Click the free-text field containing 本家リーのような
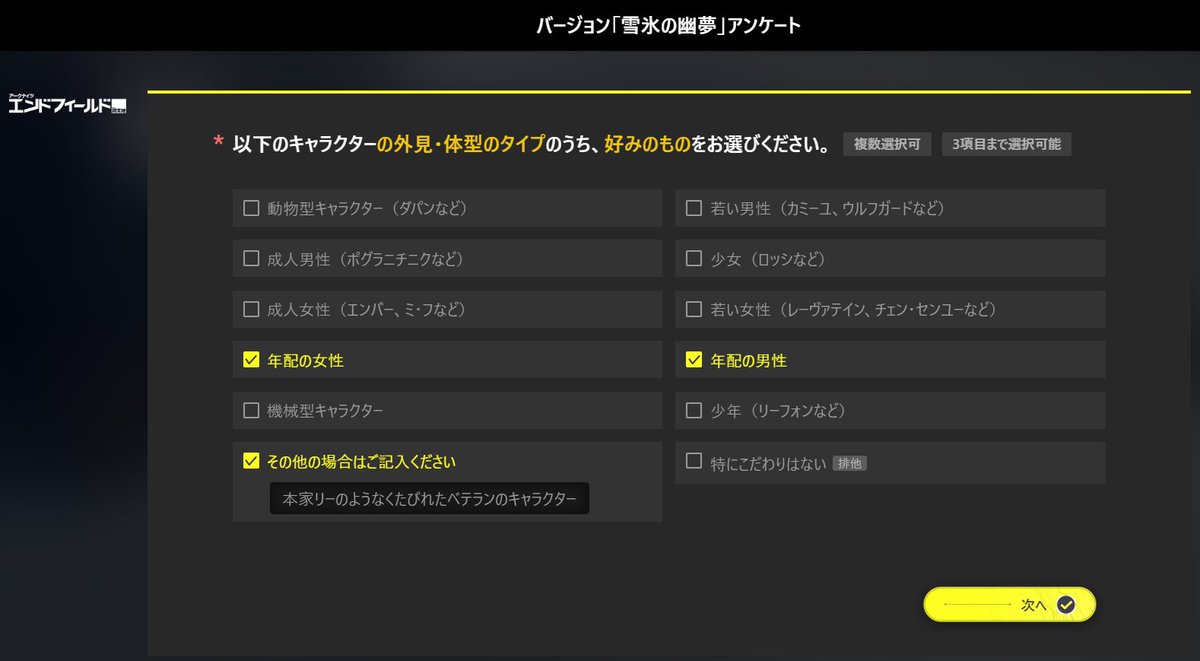Screen dimensions: 1200x661 [x=429, y=499]
